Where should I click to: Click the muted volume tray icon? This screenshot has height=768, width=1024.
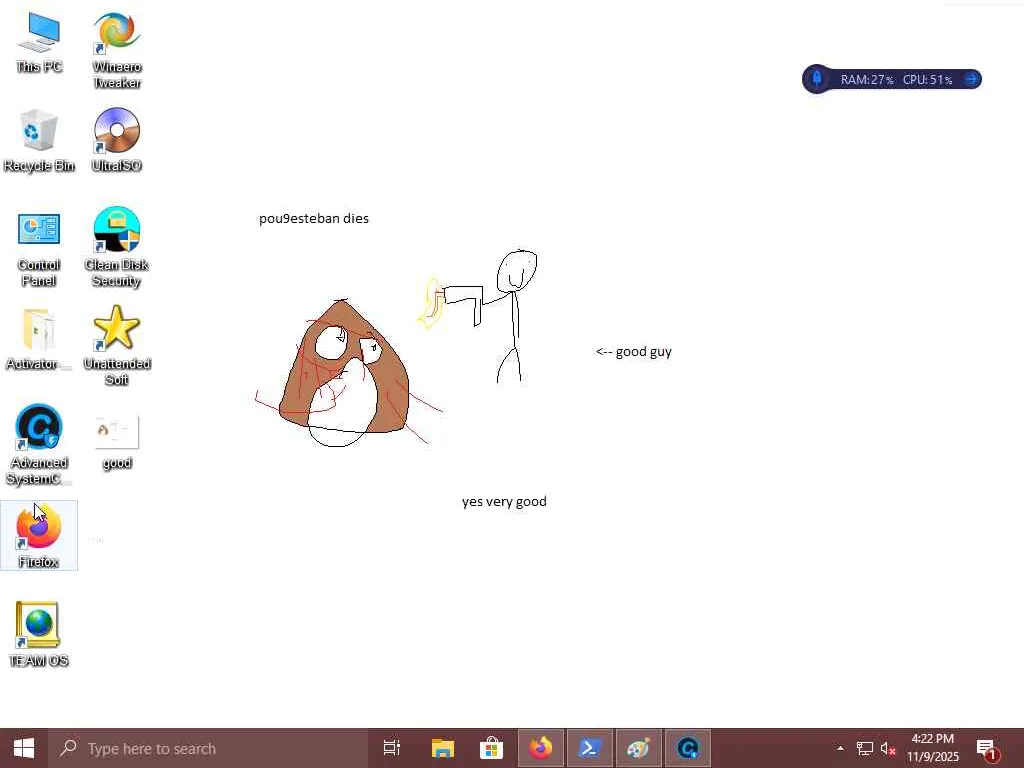[888, 748]
